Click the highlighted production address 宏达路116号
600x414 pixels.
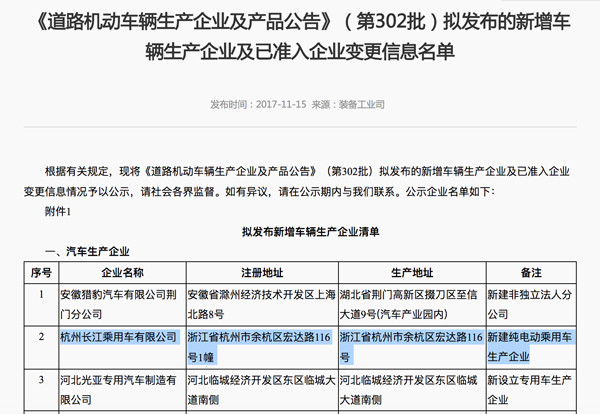[411, 347]
